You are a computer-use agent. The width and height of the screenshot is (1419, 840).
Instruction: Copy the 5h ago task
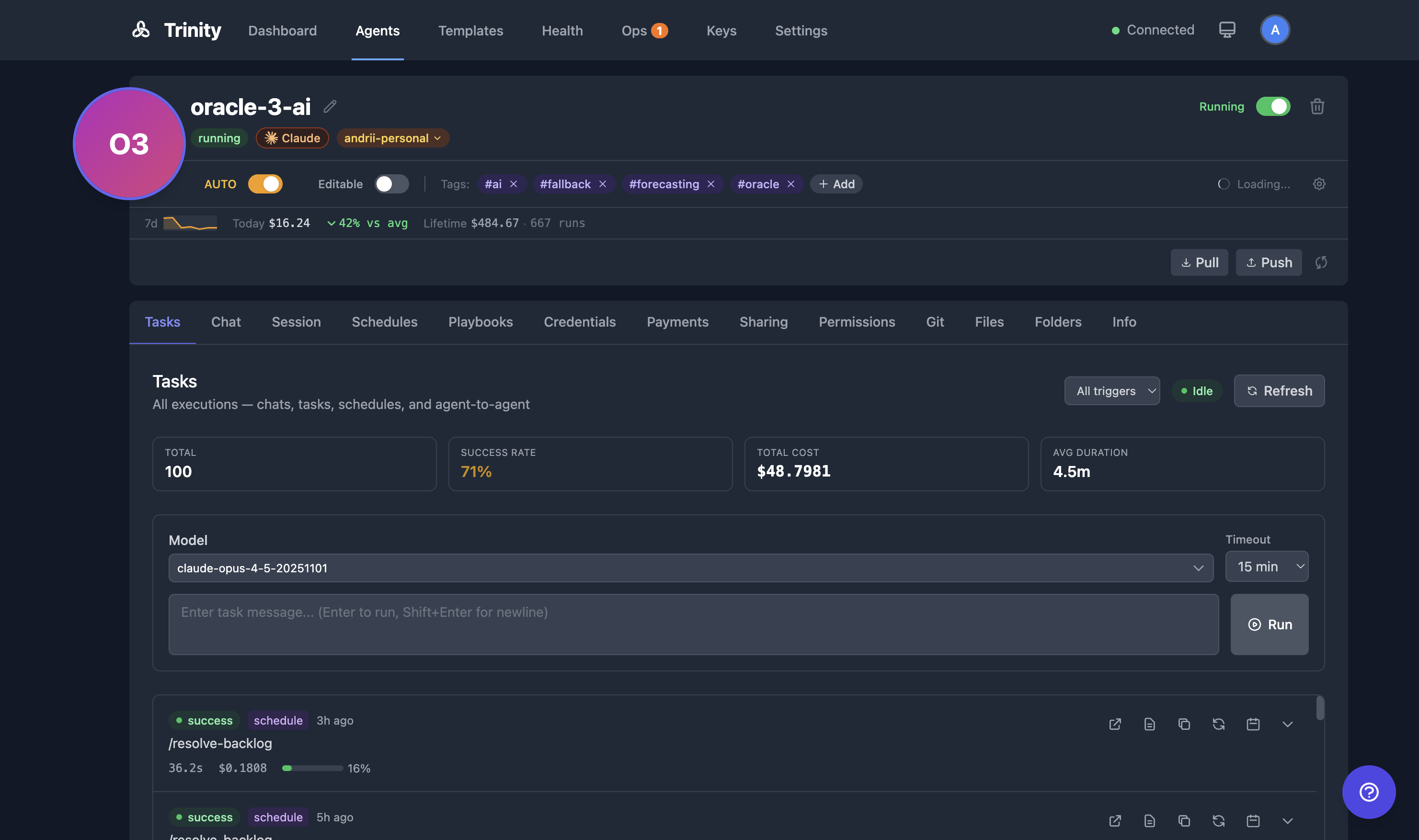tap(1183, 821)
